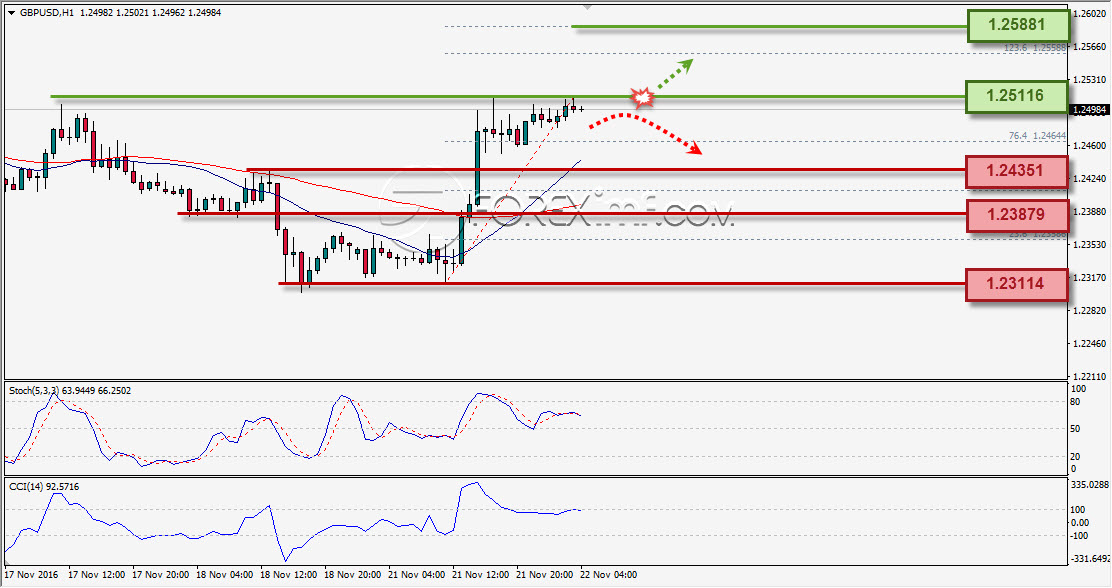
Task: Click the 17 Nov 12:00 time label
Action: [96, 575]
